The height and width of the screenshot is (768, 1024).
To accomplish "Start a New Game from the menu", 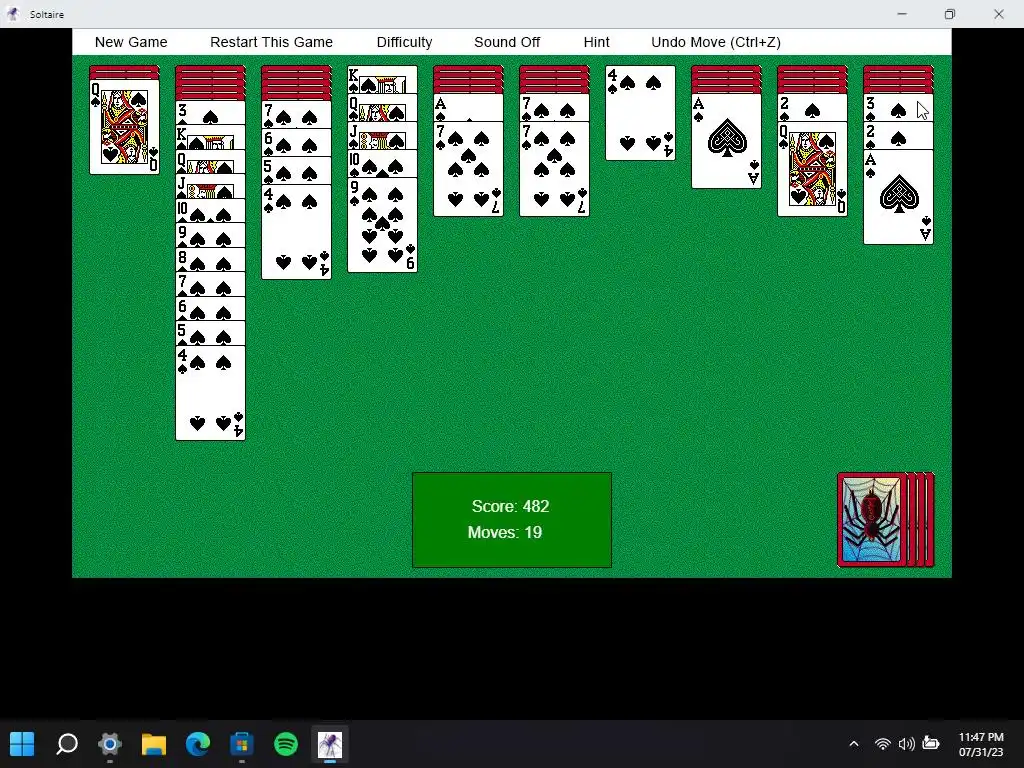I will click(x=131, y=42).
